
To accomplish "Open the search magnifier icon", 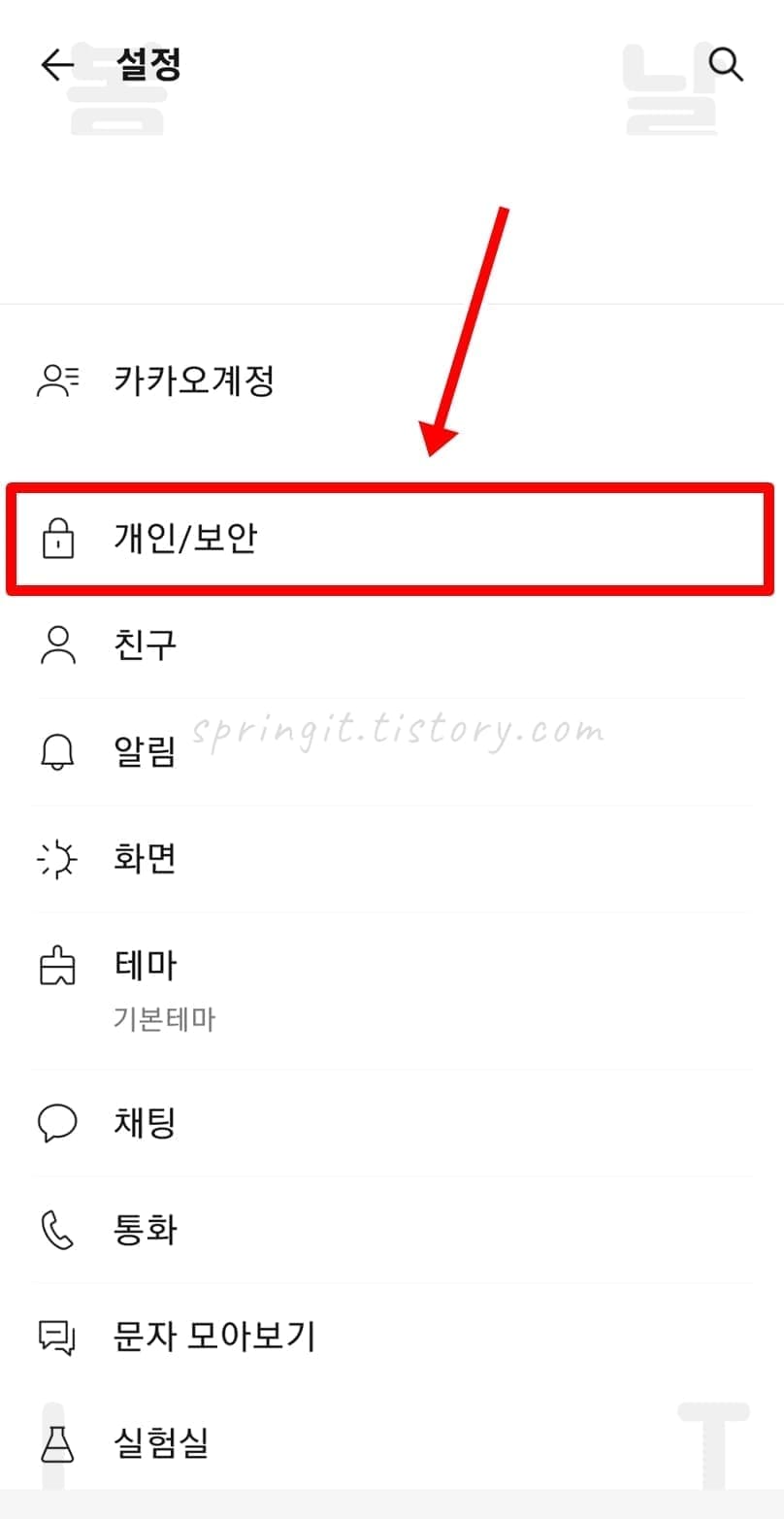I will click(726, 65).
